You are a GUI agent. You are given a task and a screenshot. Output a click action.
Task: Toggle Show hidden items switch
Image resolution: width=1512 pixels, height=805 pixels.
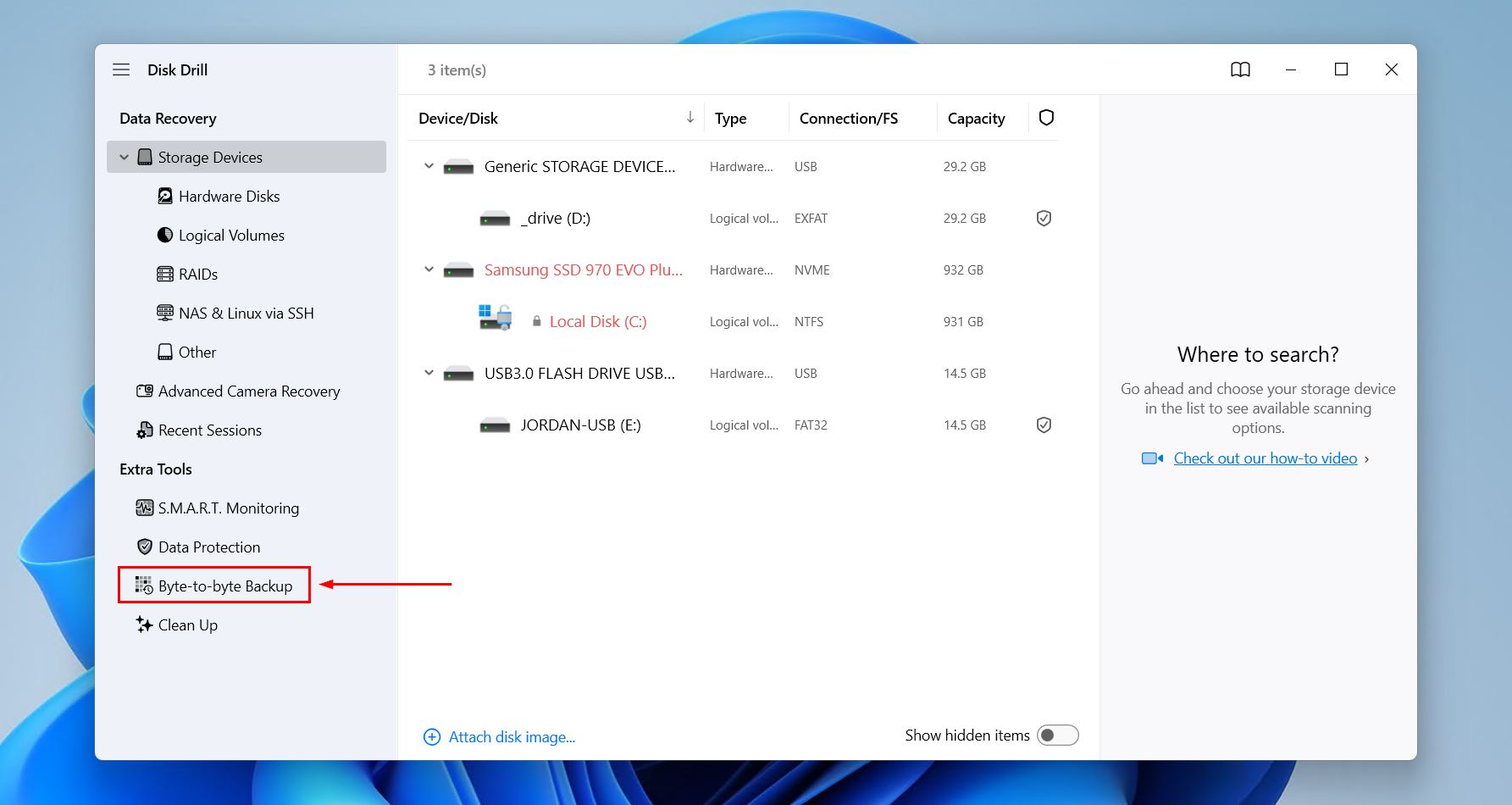click(x=1057, y=735)
